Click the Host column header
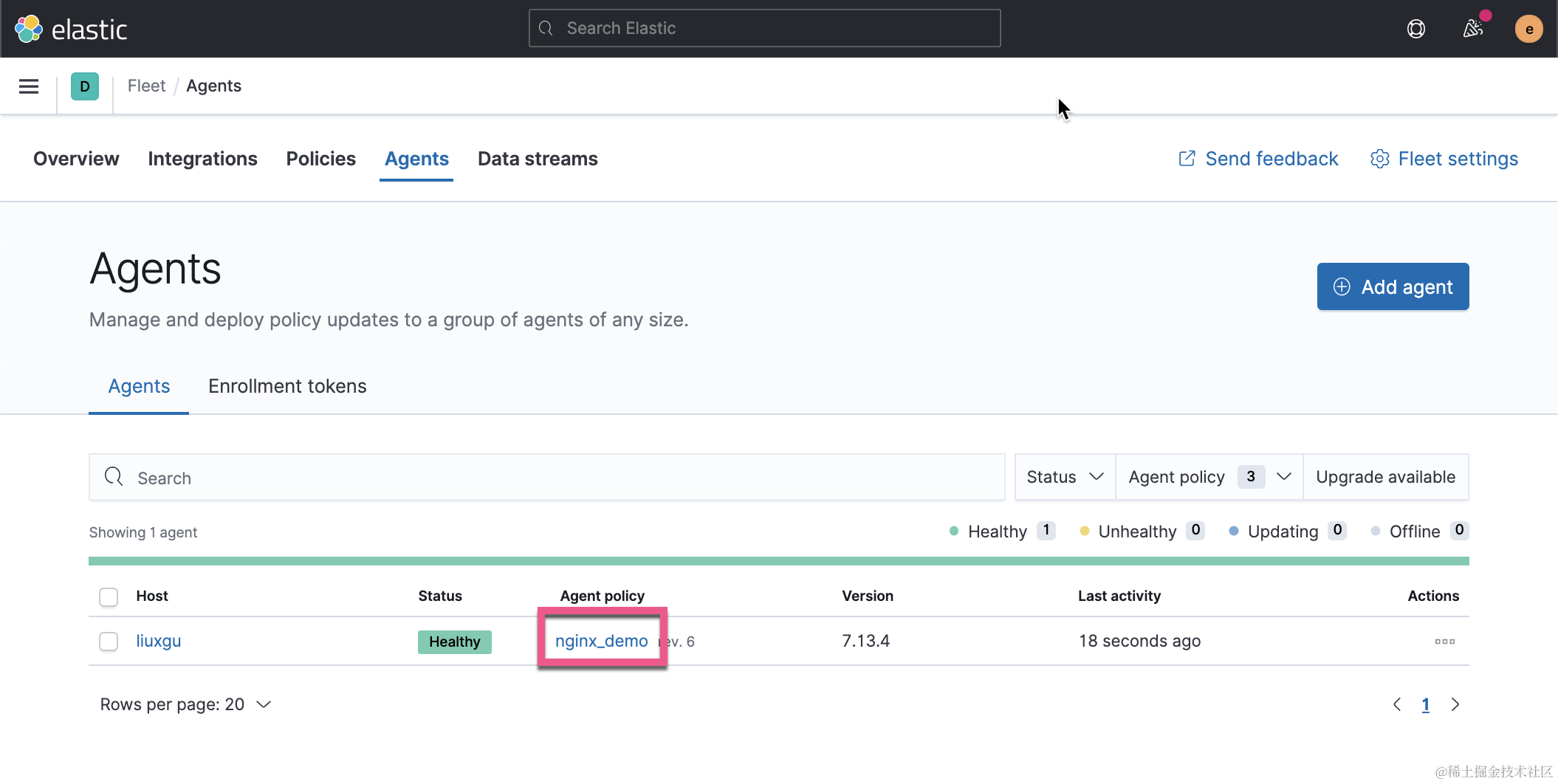 click(x=152, y=596)
